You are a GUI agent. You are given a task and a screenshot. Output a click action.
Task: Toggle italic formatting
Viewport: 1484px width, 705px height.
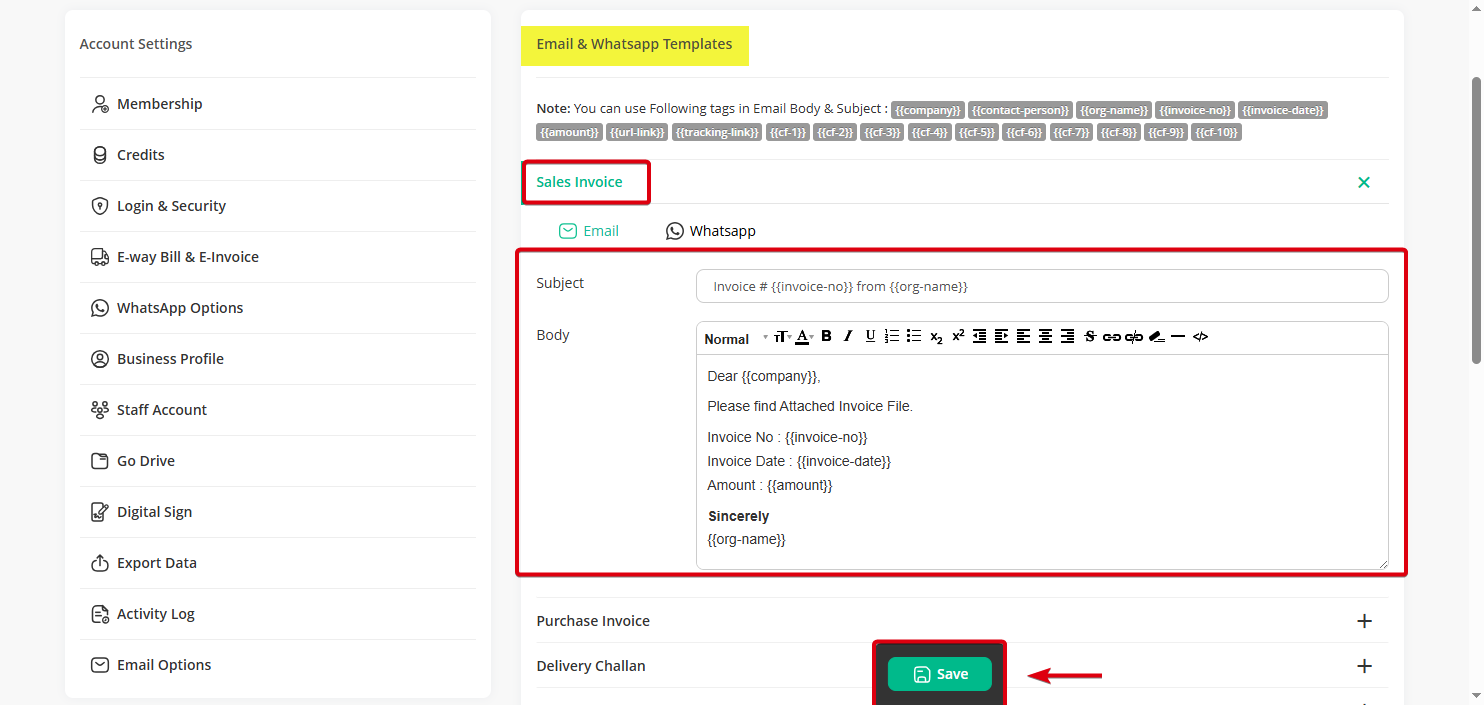(848, 336)
